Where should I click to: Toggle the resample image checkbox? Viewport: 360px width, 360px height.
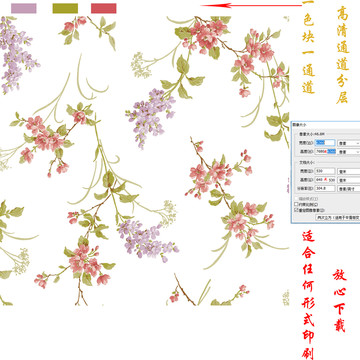(x=296, y=210)
